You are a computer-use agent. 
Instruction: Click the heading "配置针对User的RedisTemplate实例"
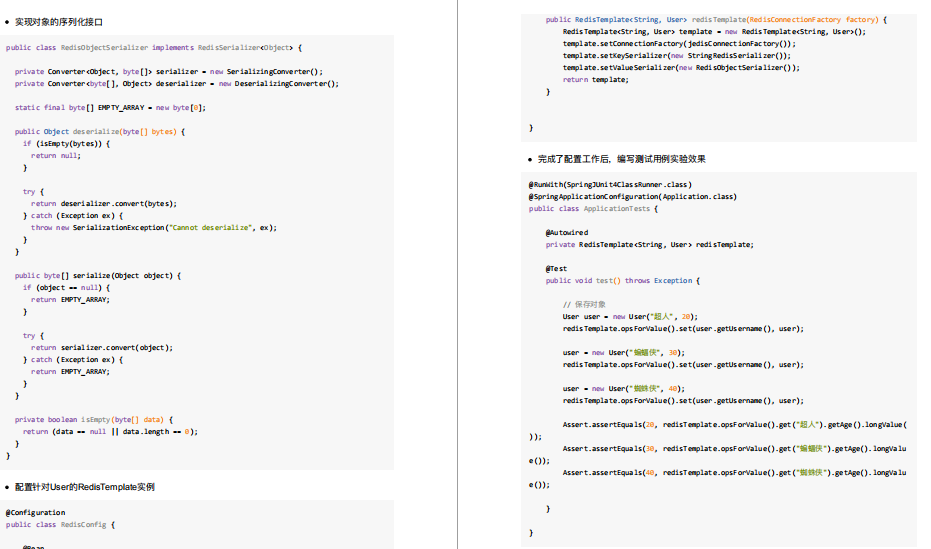coord(85,487)
